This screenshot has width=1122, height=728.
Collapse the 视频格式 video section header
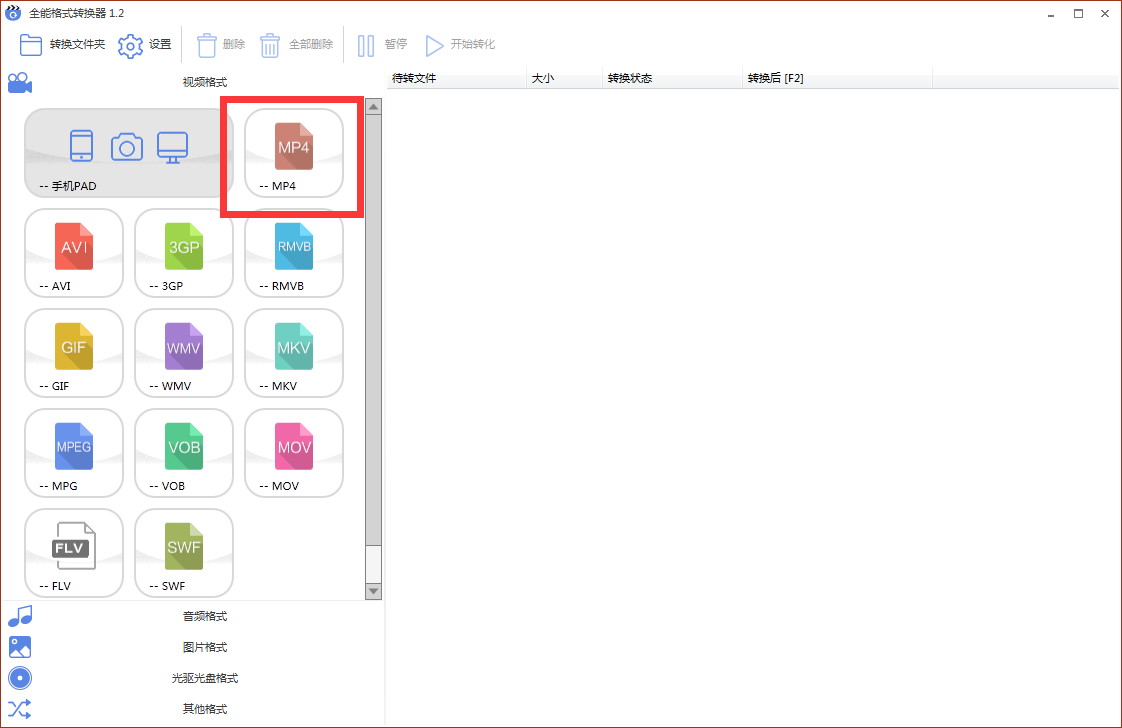(204, 82)
